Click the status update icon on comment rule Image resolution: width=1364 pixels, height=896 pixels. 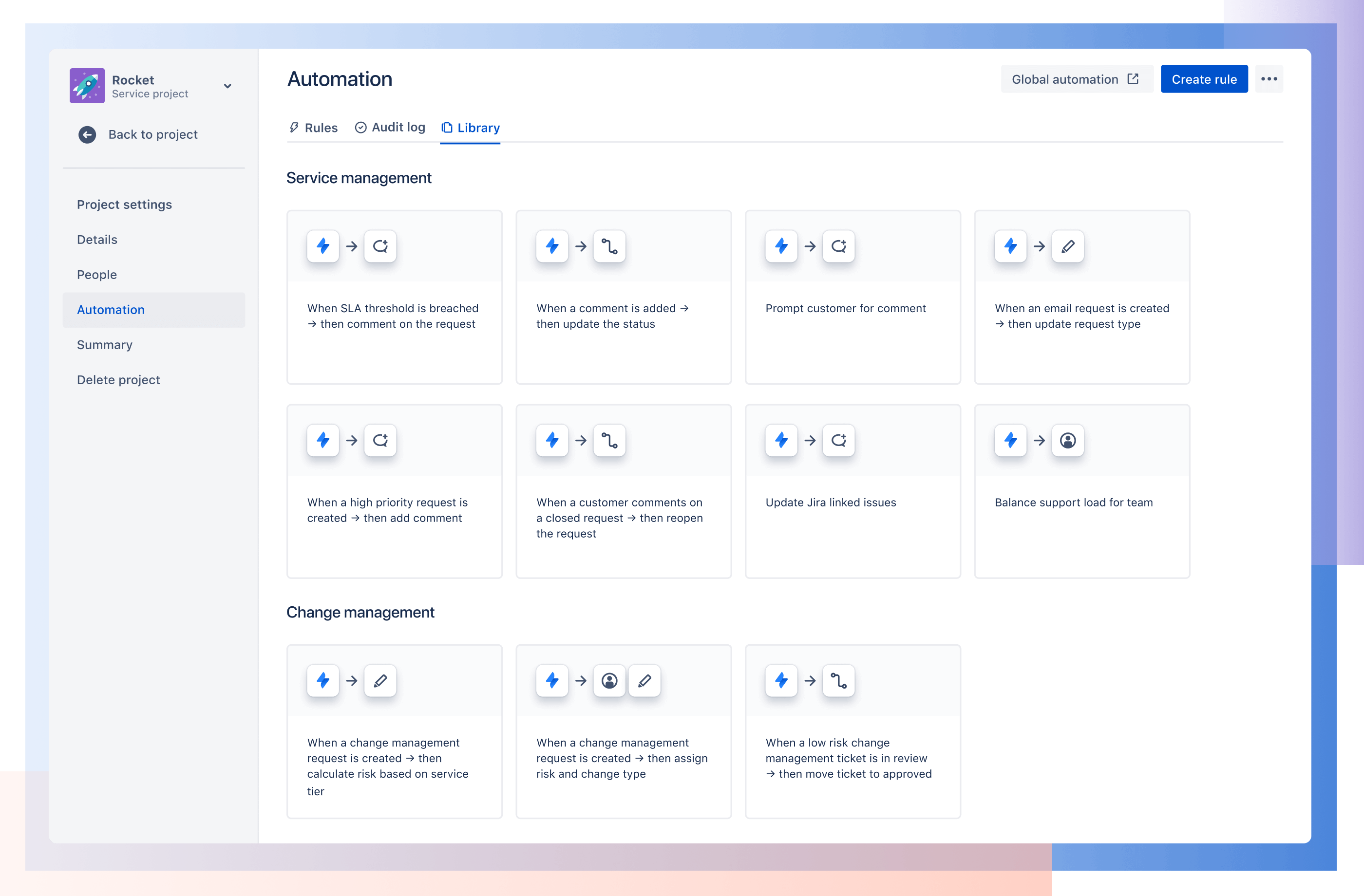click(x=609, y=246)
